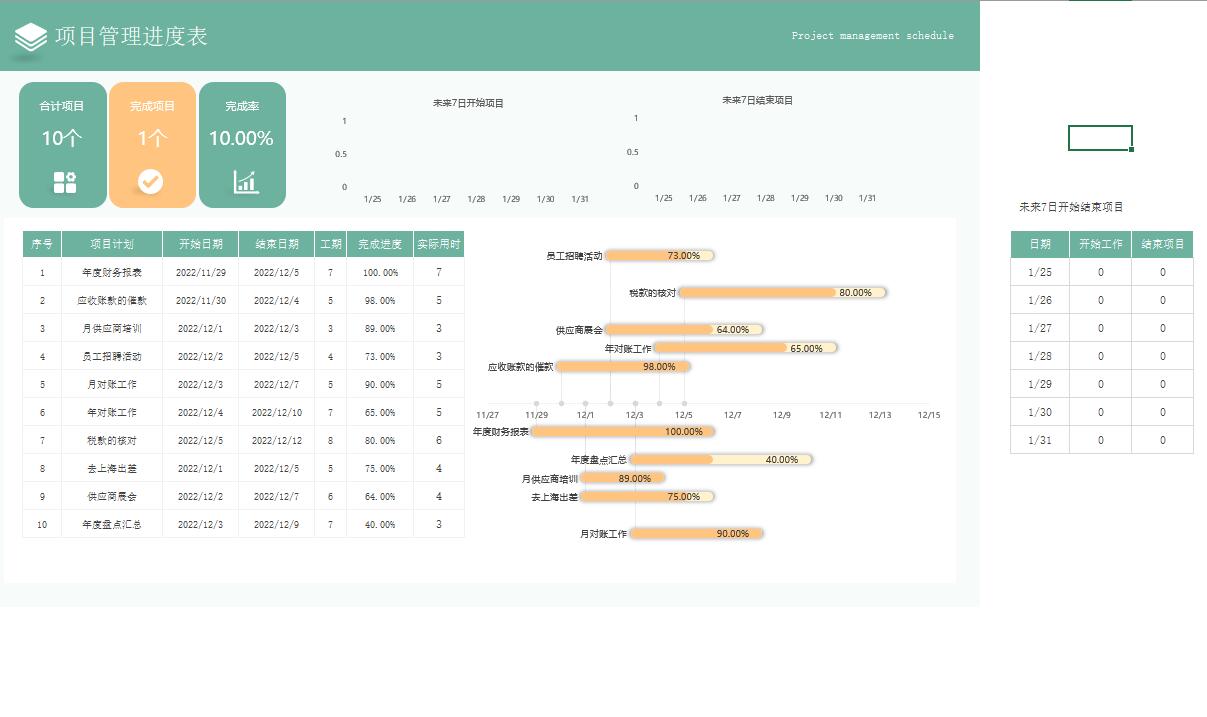The image size is (1207, 717).
Task: Select the 2022/11/29 start date cell
Action: (x=200, y=272)
